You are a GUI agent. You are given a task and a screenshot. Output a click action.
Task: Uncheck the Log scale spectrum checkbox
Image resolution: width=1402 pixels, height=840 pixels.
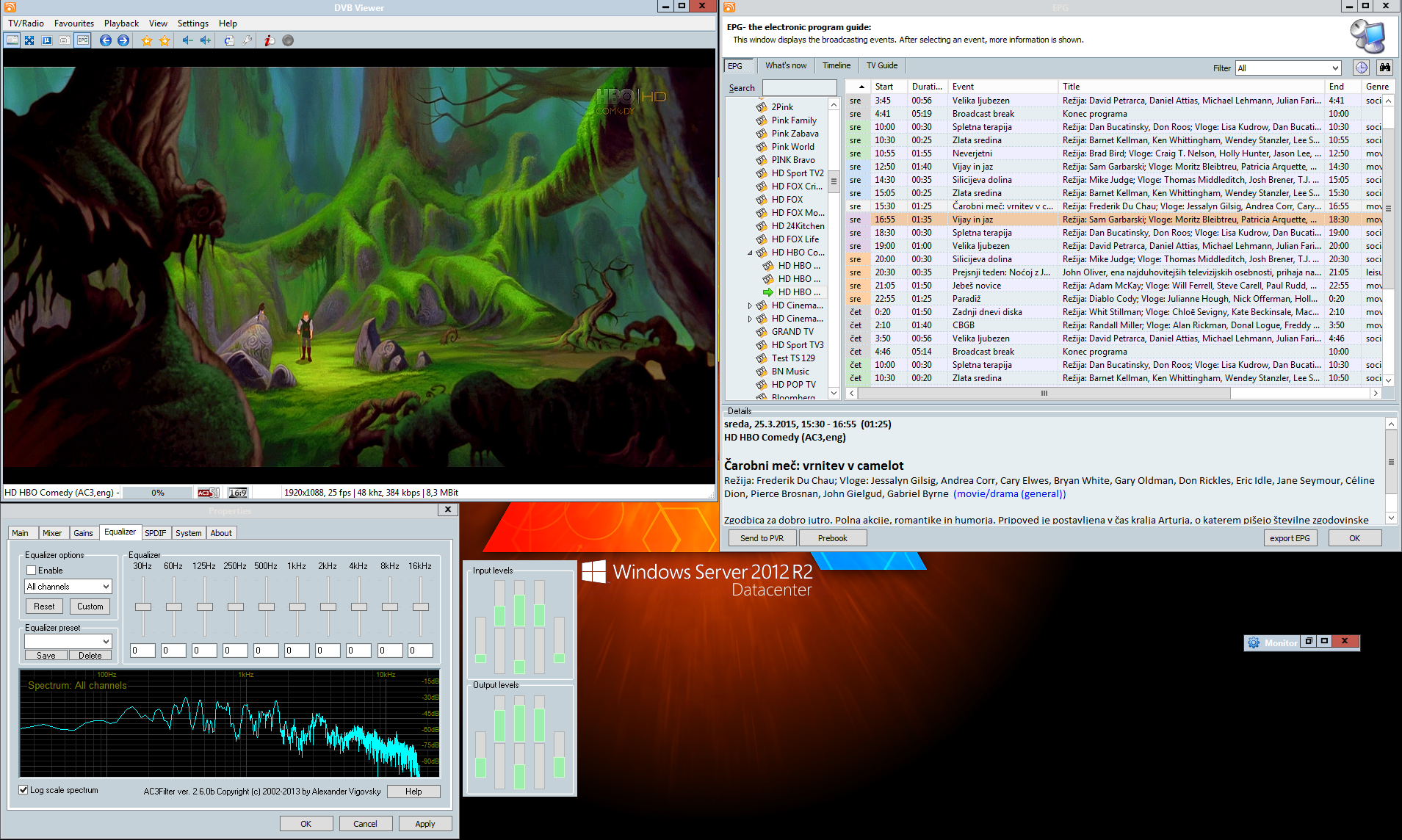point(24,790)
